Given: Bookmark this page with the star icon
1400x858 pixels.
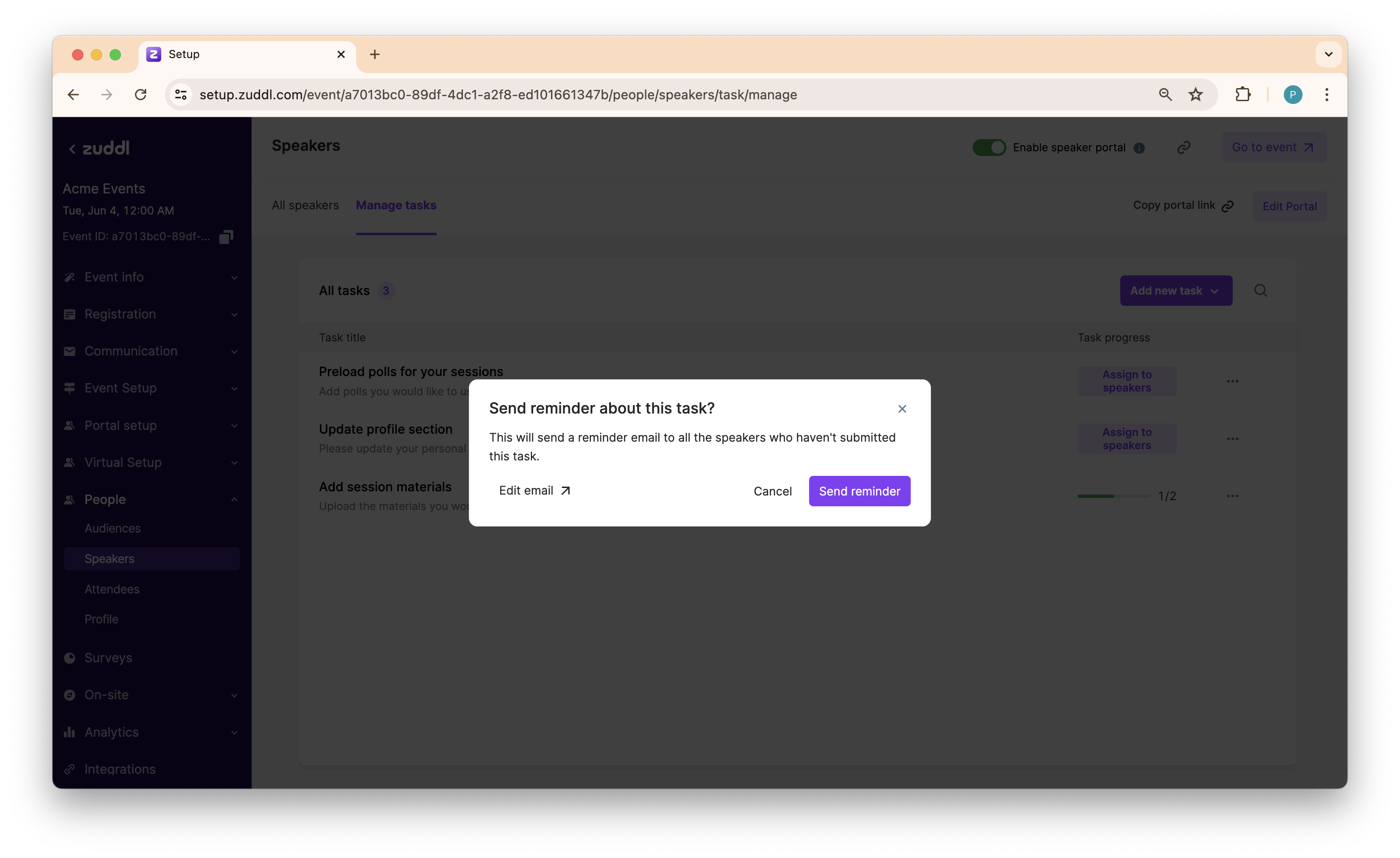Looking at the screenshot, I should [1195, 95].
